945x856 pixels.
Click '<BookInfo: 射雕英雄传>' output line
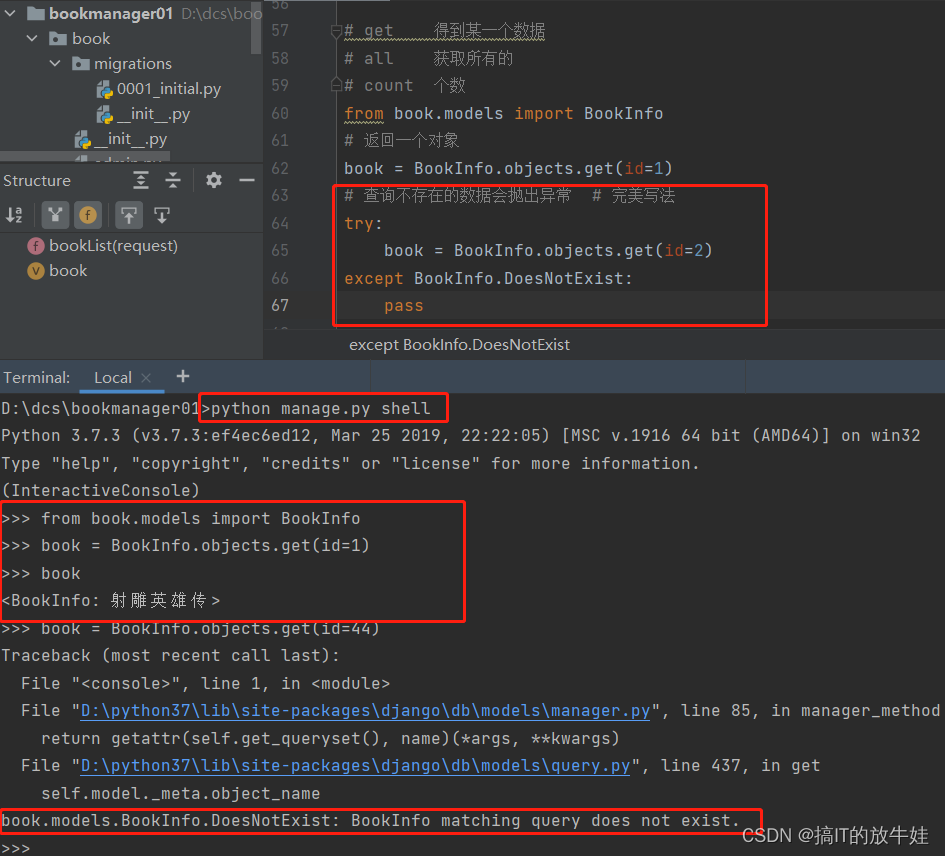[111, 600]
